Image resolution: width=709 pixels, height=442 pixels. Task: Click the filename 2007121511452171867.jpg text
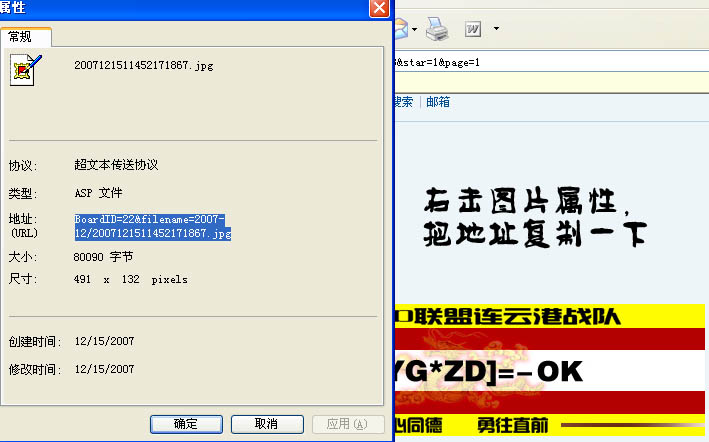(x=144, y=66)
